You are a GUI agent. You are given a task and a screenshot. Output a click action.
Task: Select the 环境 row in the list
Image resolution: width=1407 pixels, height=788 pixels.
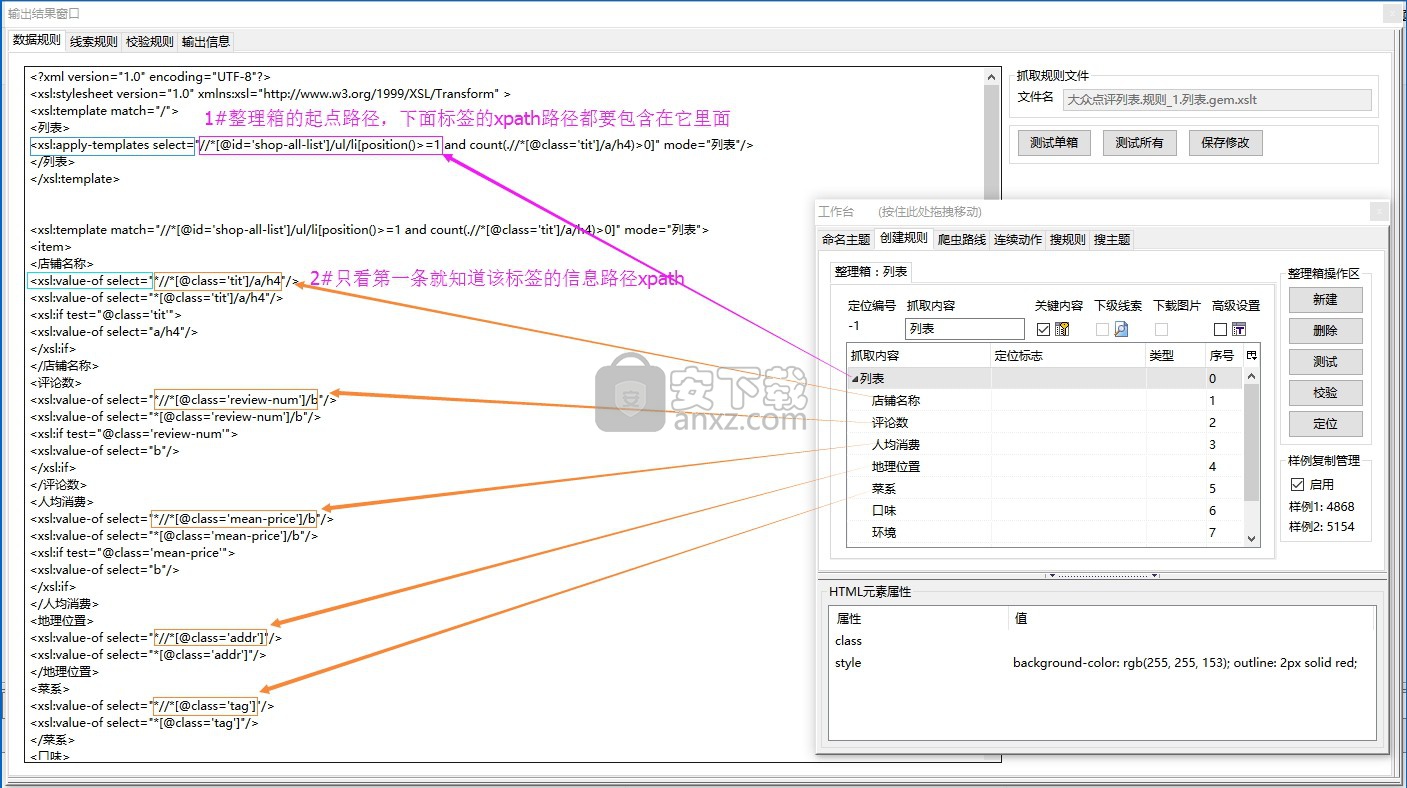click(x=1045, y=533)
